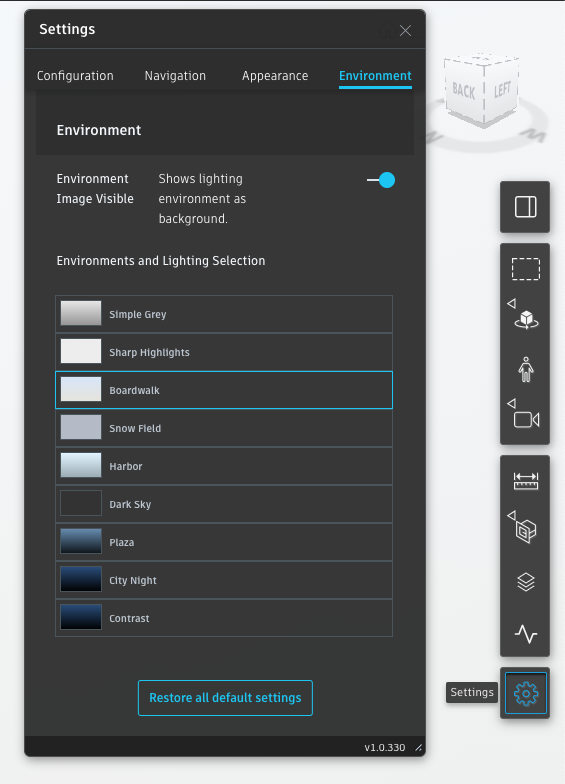Activate the Orbit tool icon
The image size is (565, 784).
point(526,320)
